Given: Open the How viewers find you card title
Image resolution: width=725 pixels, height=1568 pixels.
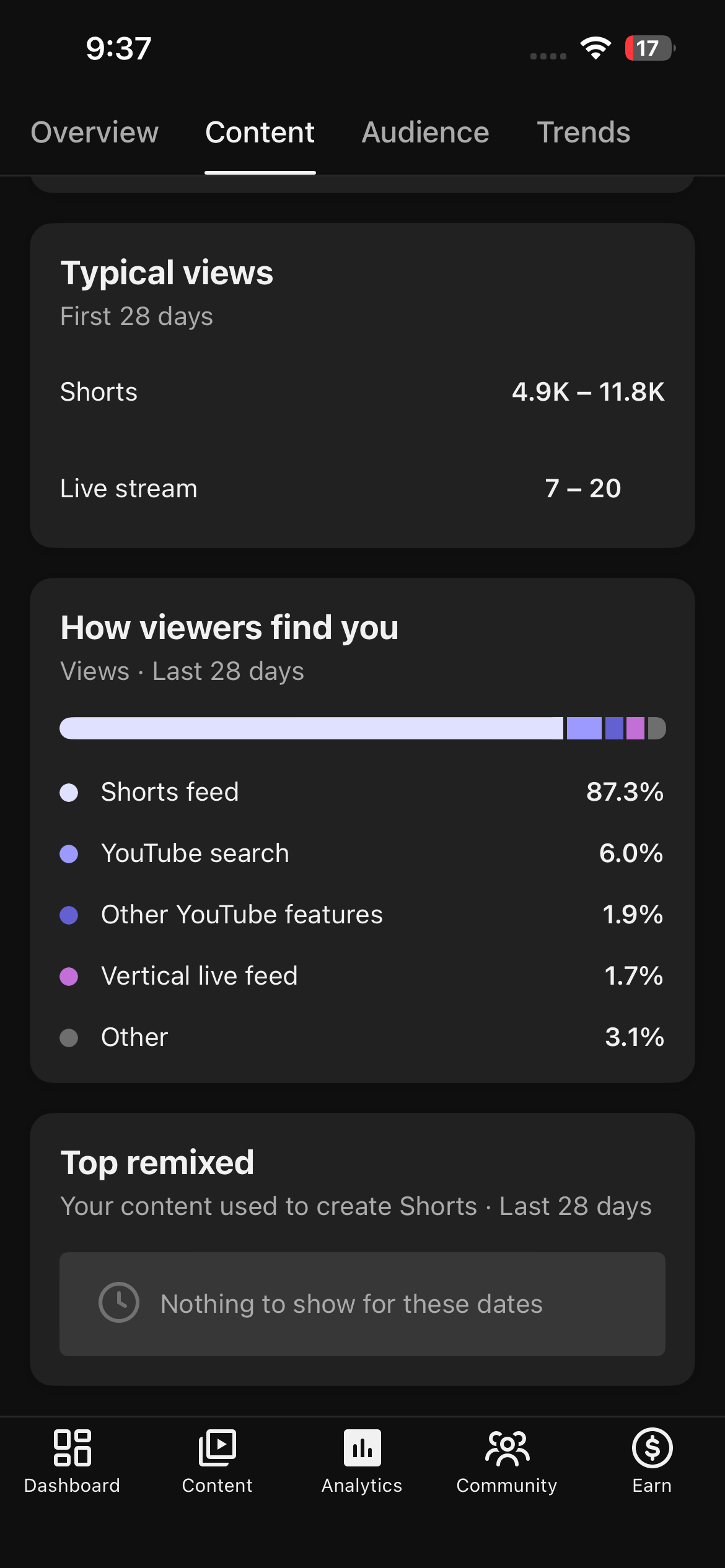Looking at the screenshot, I should click(229, 627).
